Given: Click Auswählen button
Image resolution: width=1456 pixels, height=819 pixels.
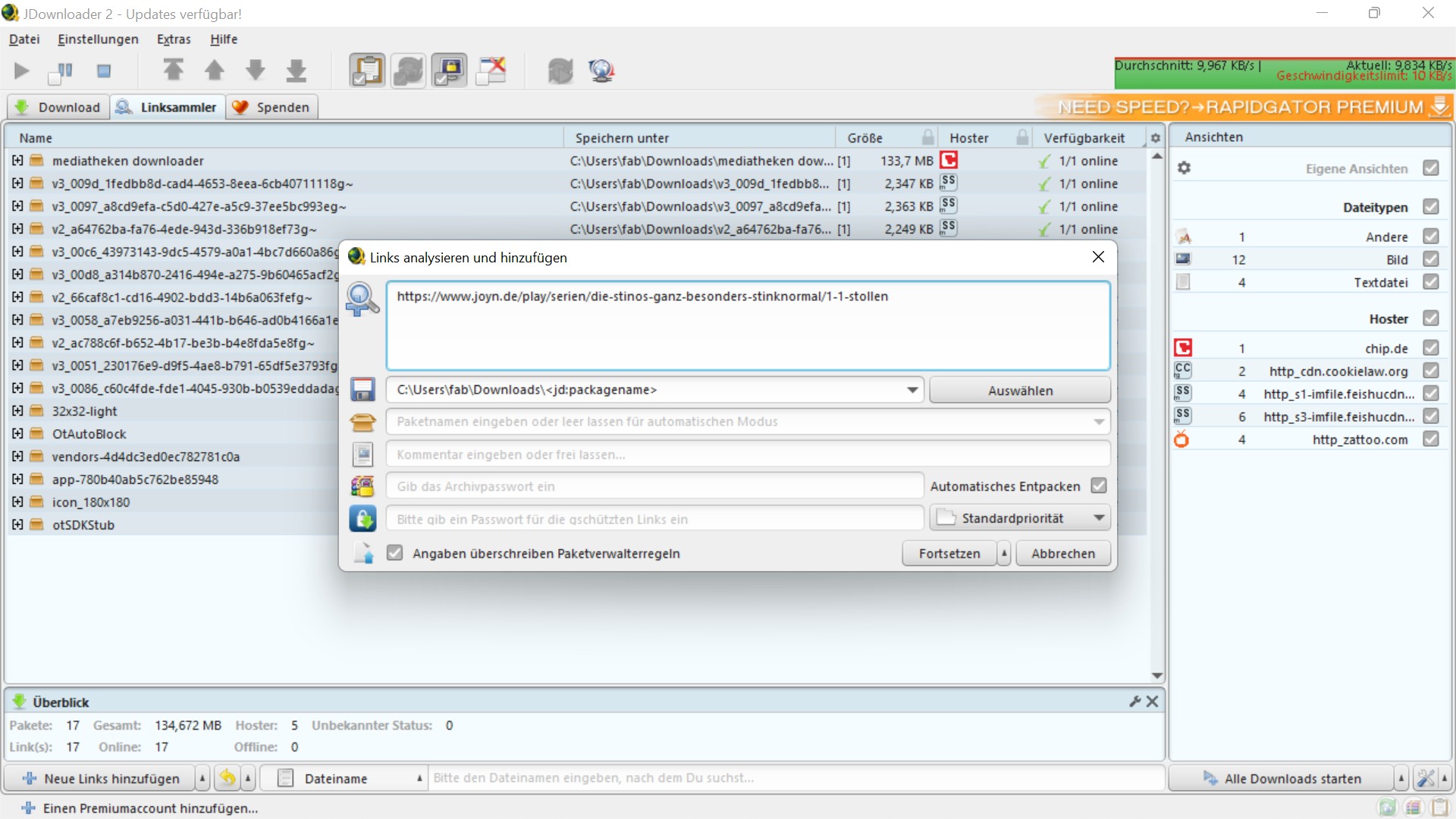Looking at the screenshot, I should pos(1020,391).
